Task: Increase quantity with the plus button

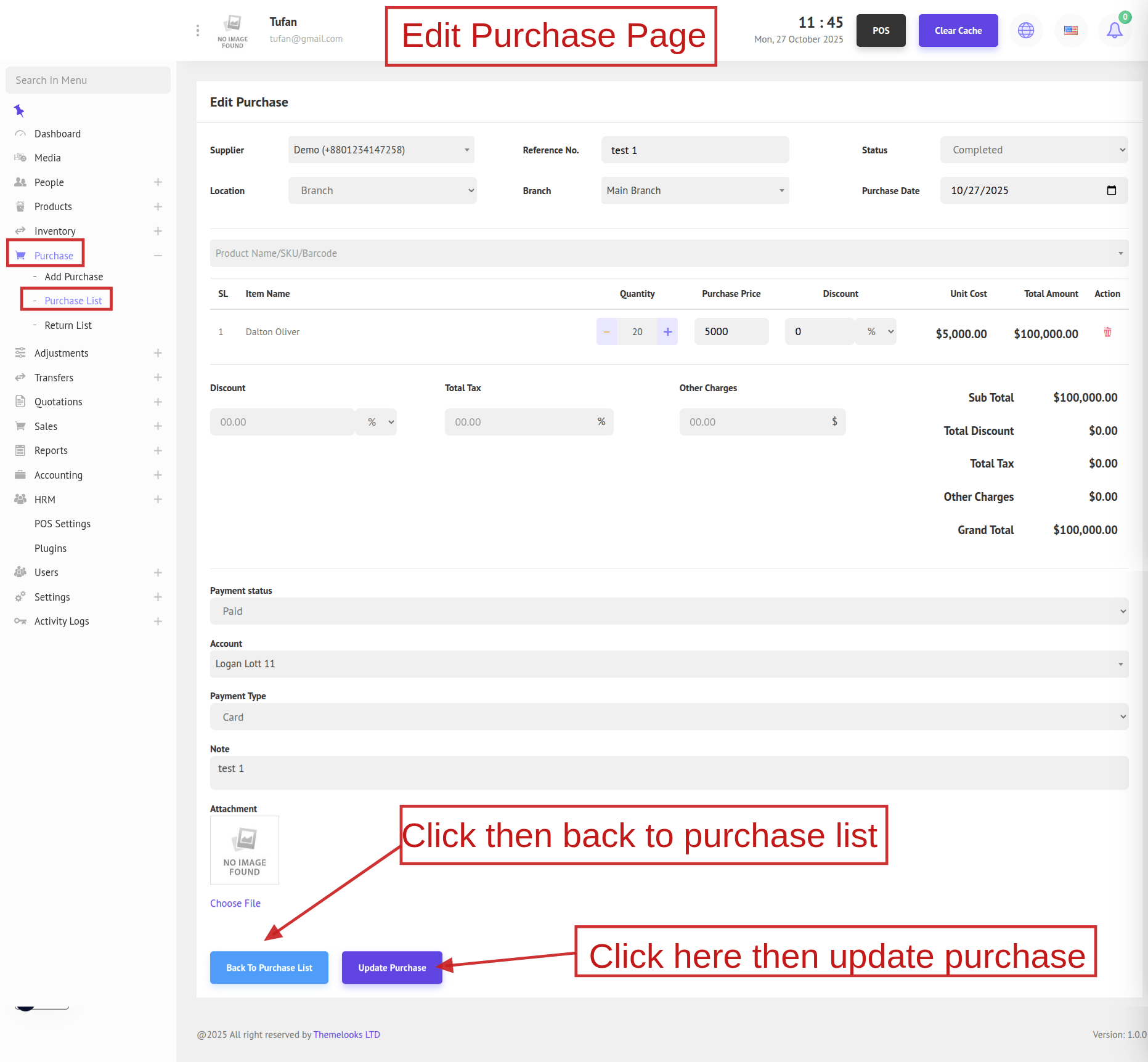Action: [667, 332]
